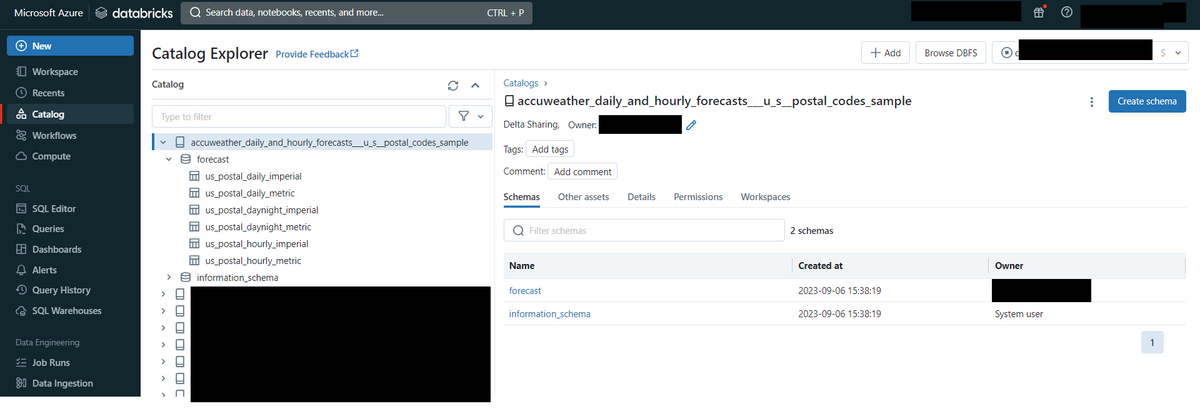This screenshot has width=1200, height=416.
Task: Expand the information_schema tree node
Action: tap(170, 277)
